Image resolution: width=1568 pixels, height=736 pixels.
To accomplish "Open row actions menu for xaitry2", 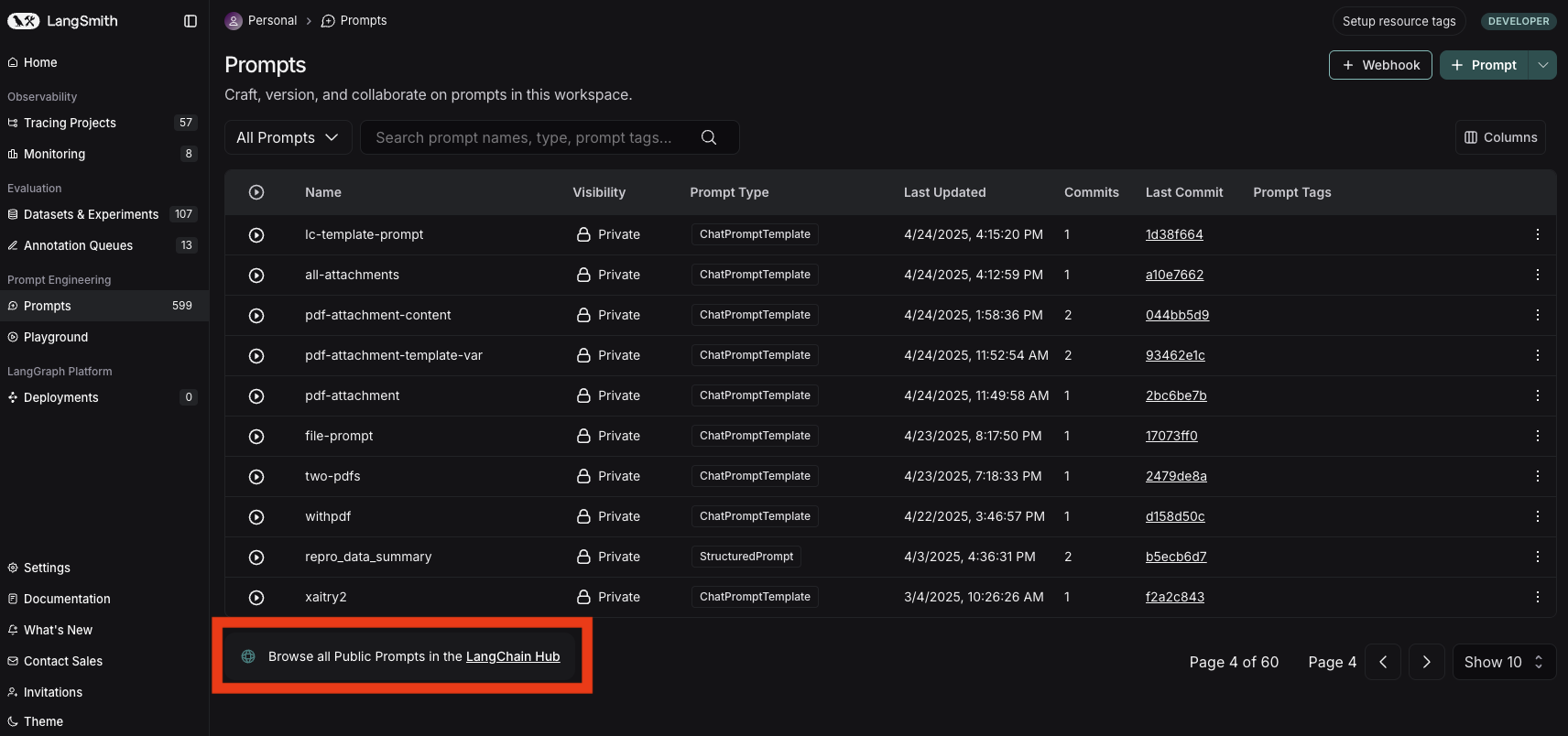I will pyautogui.click(x=1537, y=597).
